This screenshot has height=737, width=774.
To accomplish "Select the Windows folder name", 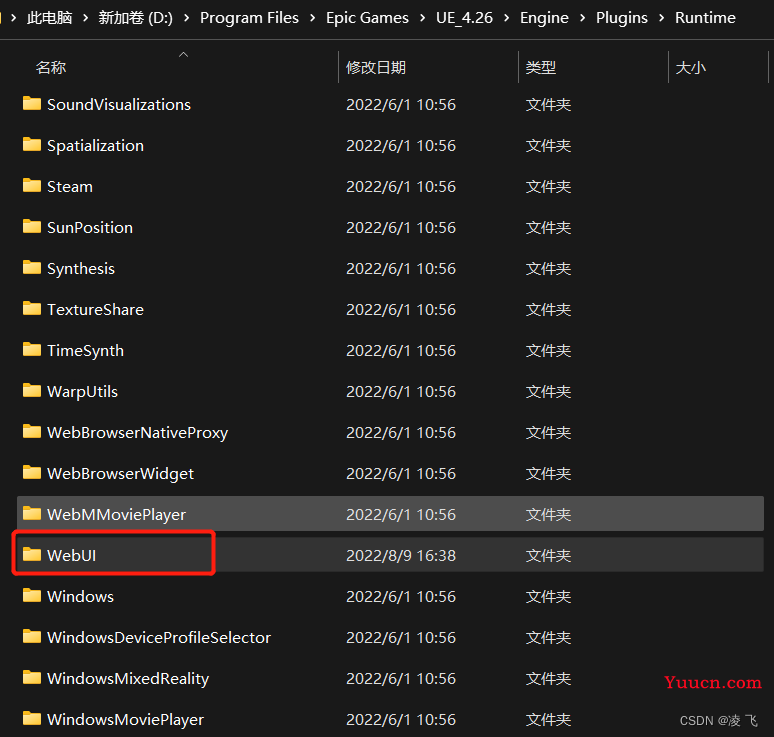I will click(x=80, y=596).
